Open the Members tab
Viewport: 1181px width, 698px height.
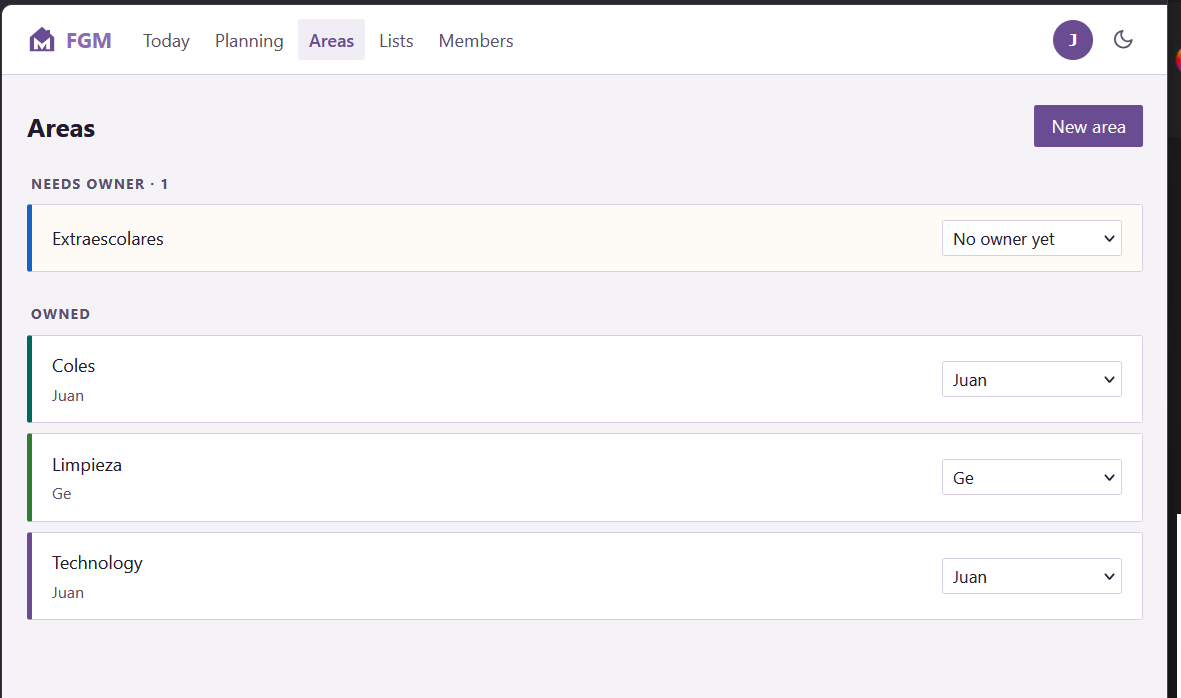click(x=476, y=41)
